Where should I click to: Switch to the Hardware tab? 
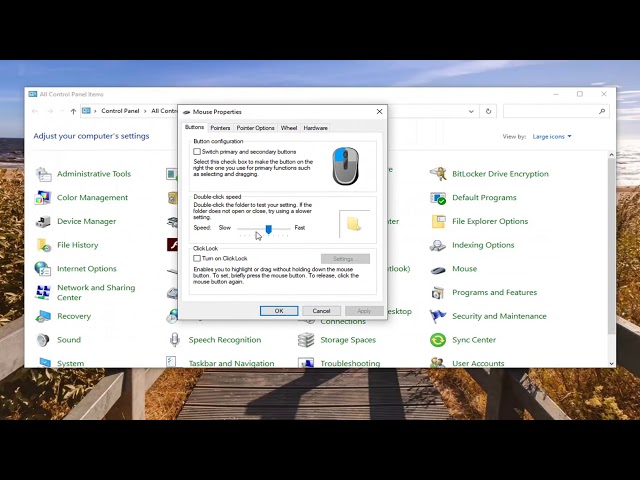(316, 128)
